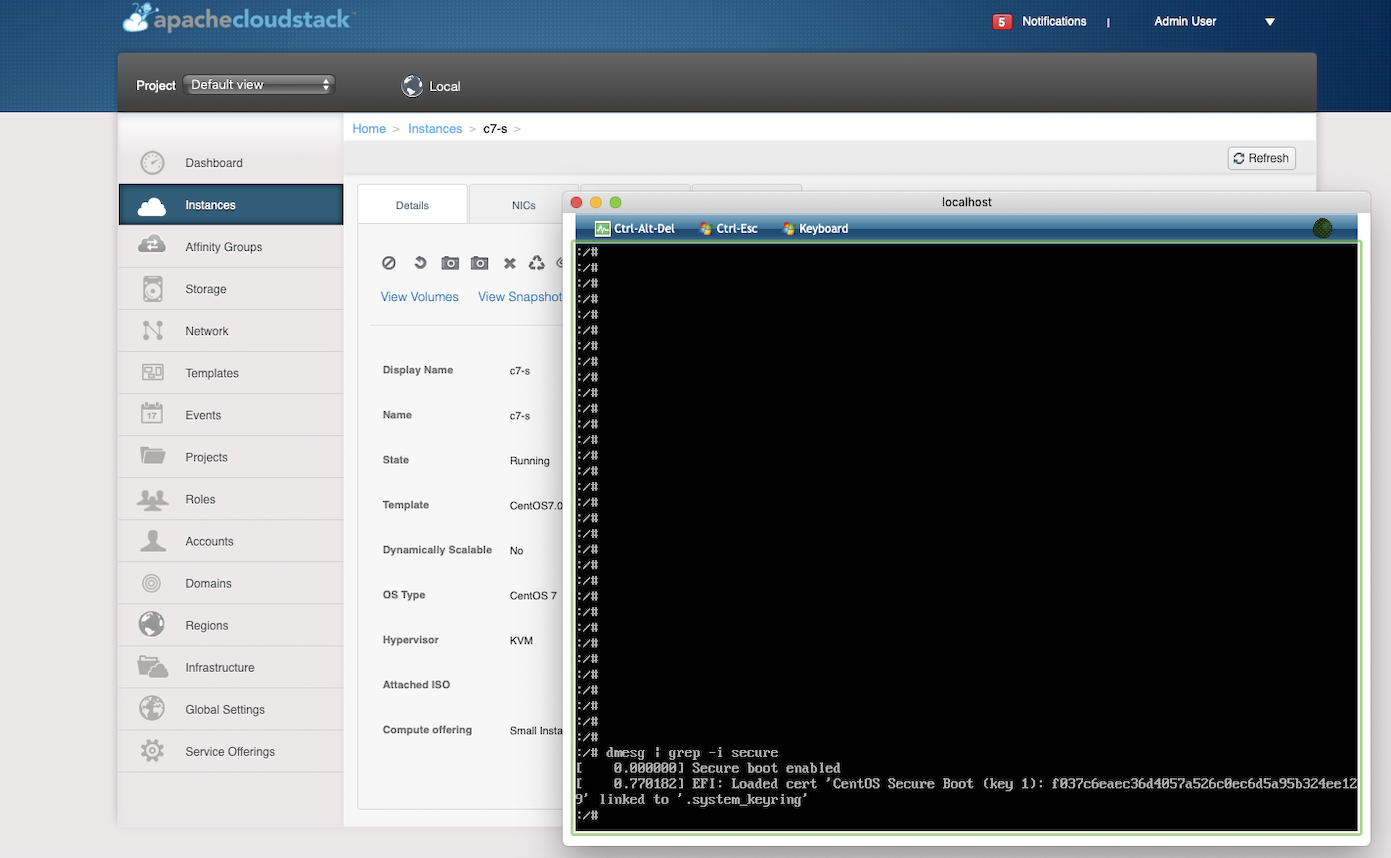
Task: Select the Instances cloud icon
Action: pos(152,205)
